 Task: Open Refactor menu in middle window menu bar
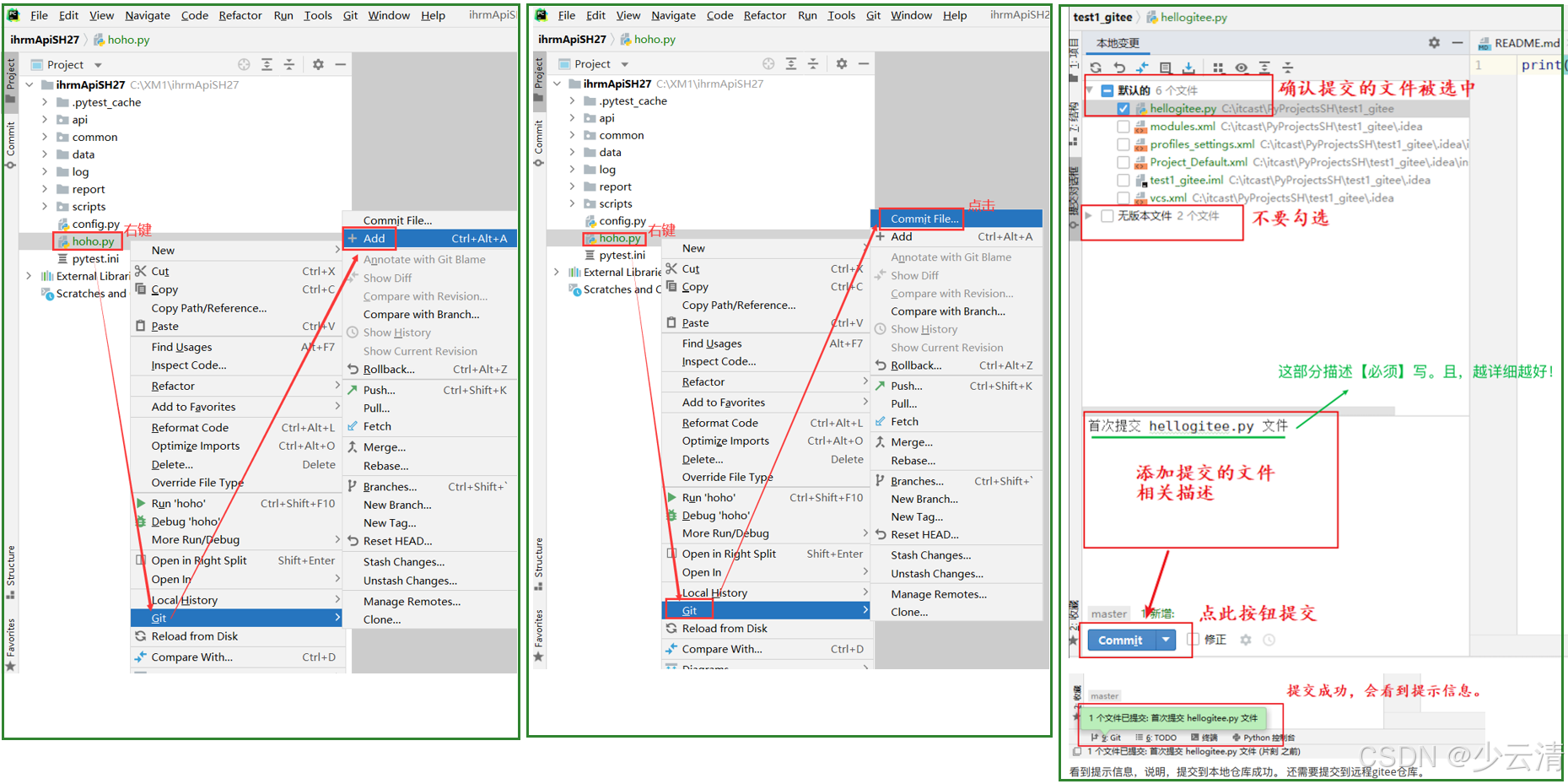pyautogui.click(x=765, y=15)
